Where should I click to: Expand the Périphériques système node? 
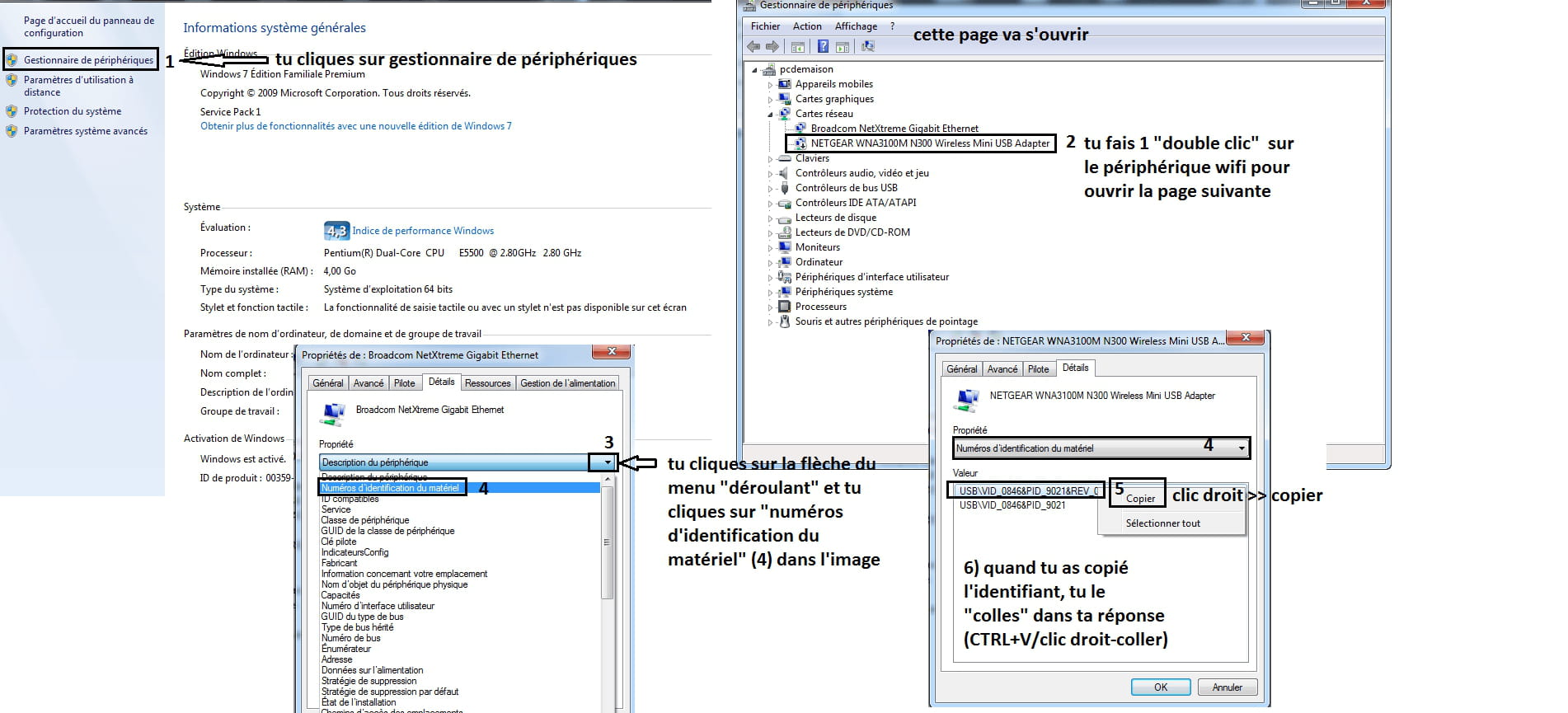pyautogui.click(x=771, y=293)
